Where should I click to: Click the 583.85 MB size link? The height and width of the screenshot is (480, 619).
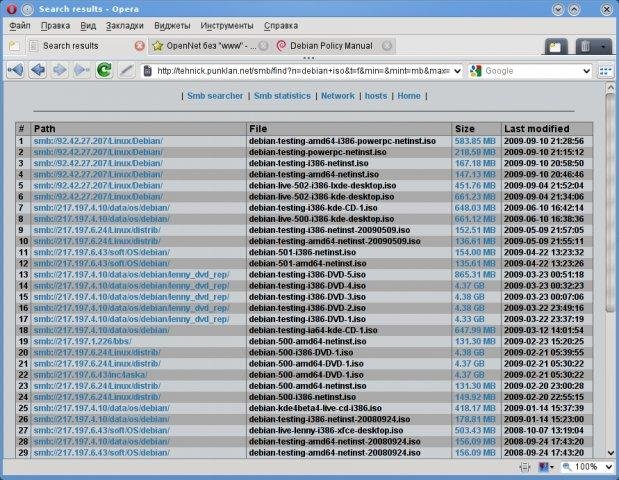pos(475,141)
